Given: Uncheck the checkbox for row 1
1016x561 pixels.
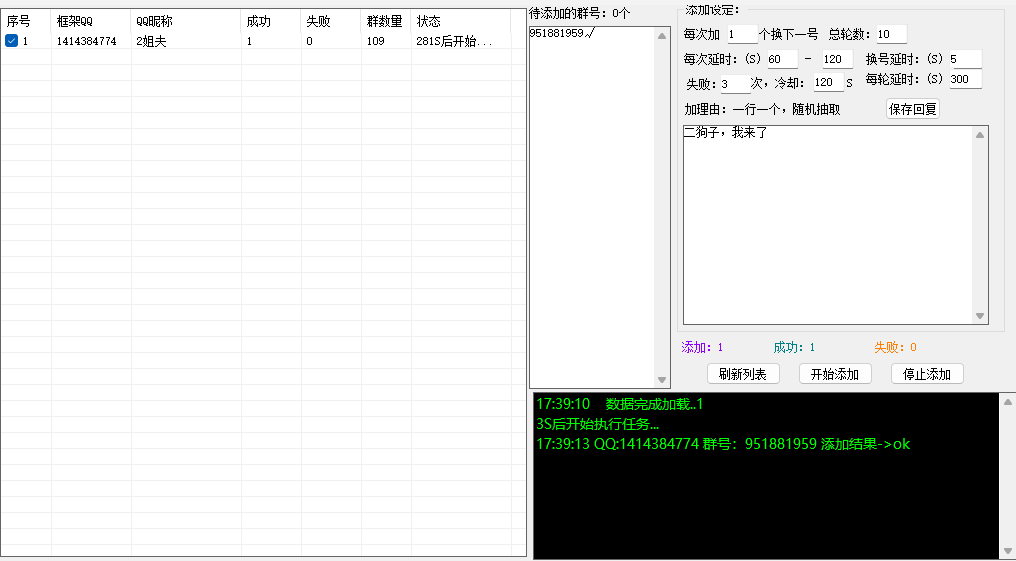Looking at the screenshot, I should click(x=11, y=41).
